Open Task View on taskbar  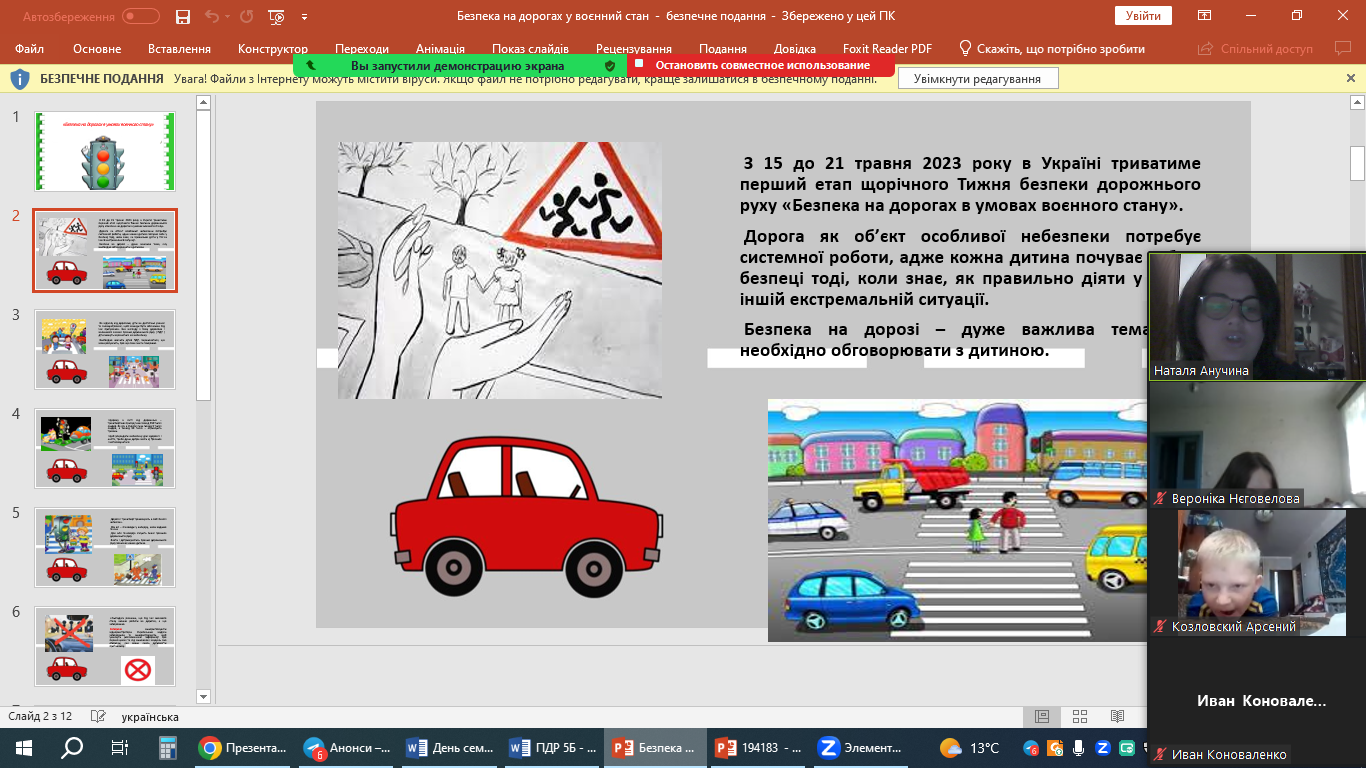click(119, 747)
